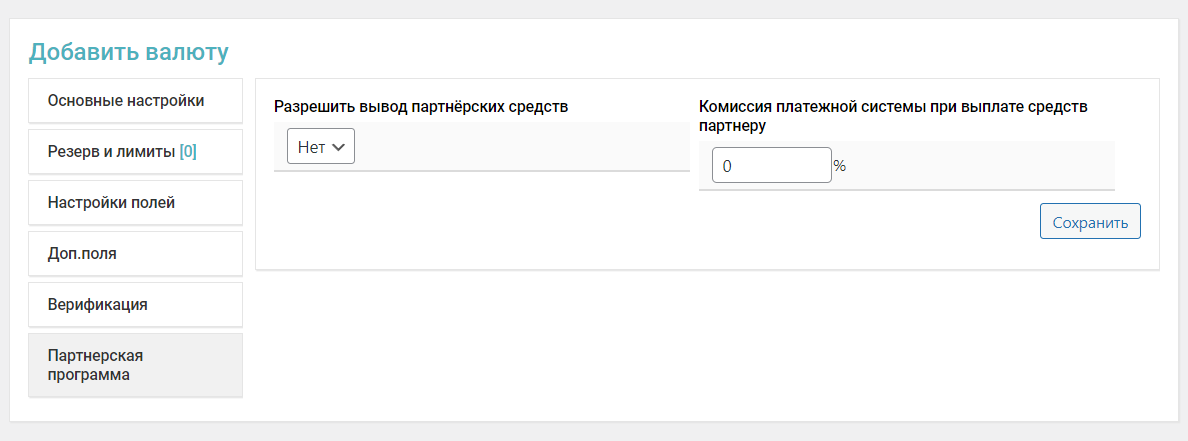
Task: Click the percent sign after commission field
Action: coord(840,166)
